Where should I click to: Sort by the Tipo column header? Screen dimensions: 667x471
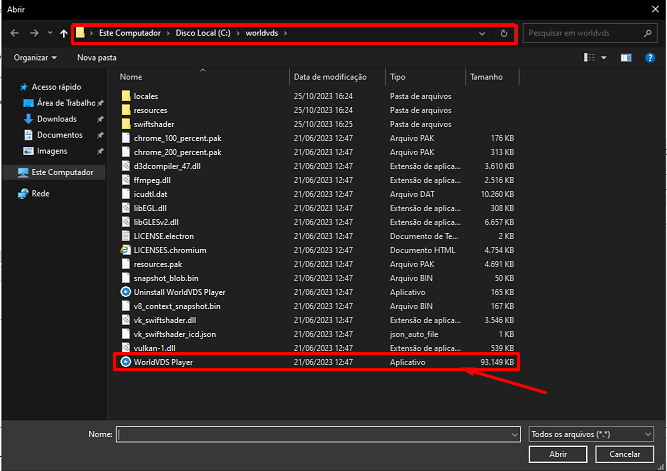point(397,77)
